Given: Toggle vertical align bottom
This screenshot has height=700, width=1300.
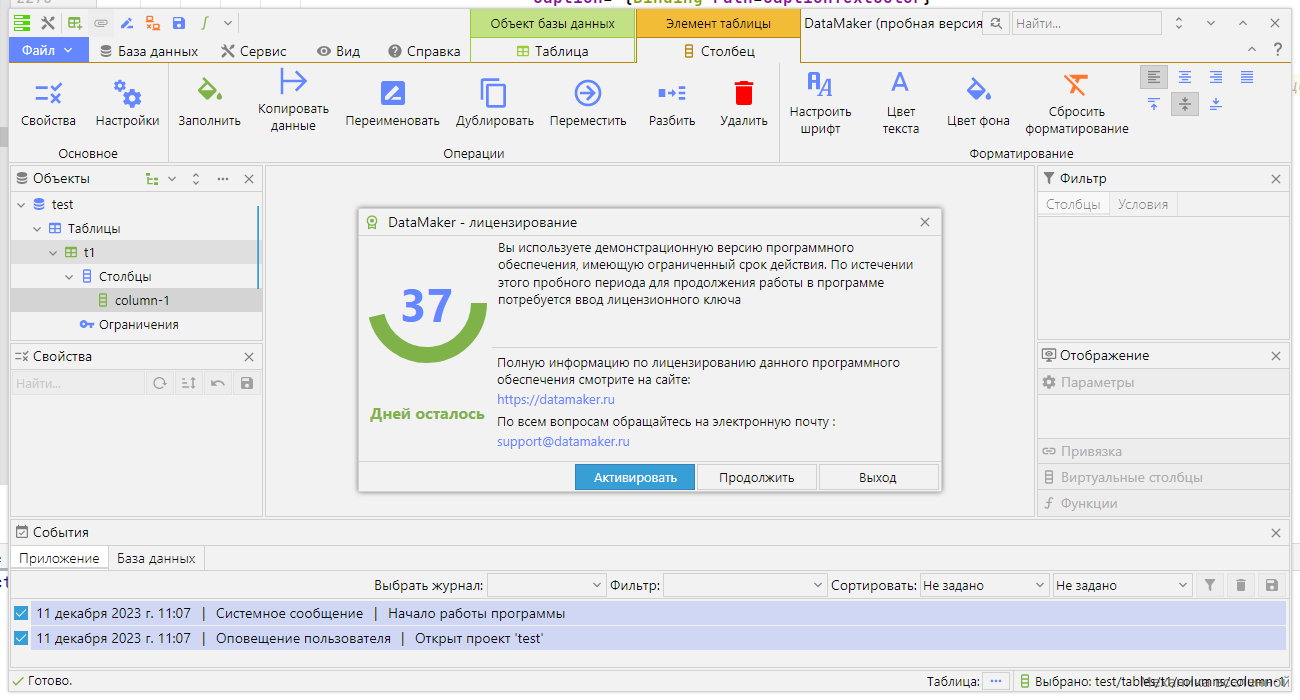Looking at the screenshot, I should [1216, 104].
